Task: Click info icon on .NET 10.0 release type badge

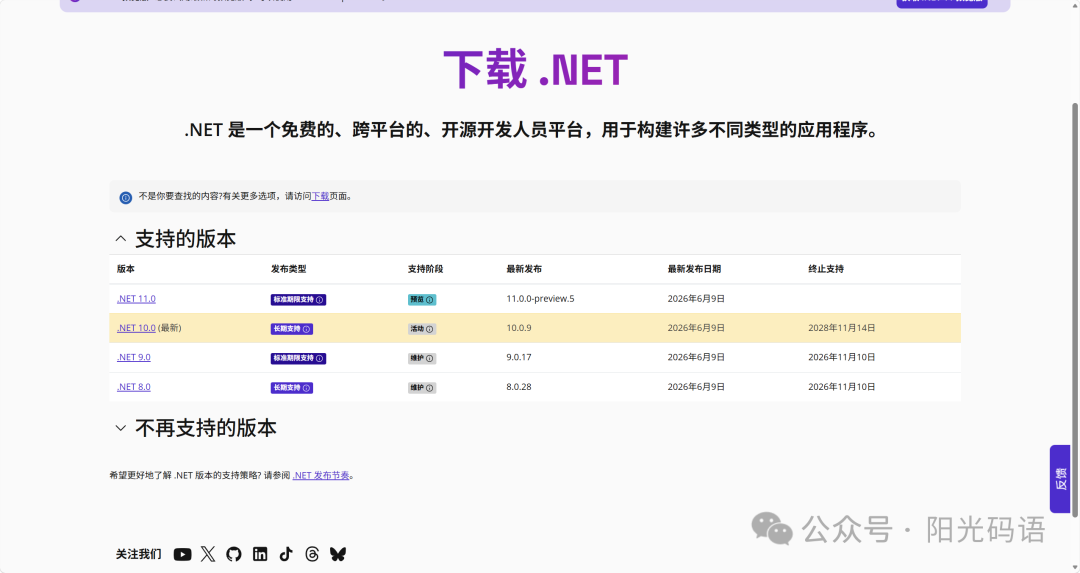Action: (x=307, y=329)
